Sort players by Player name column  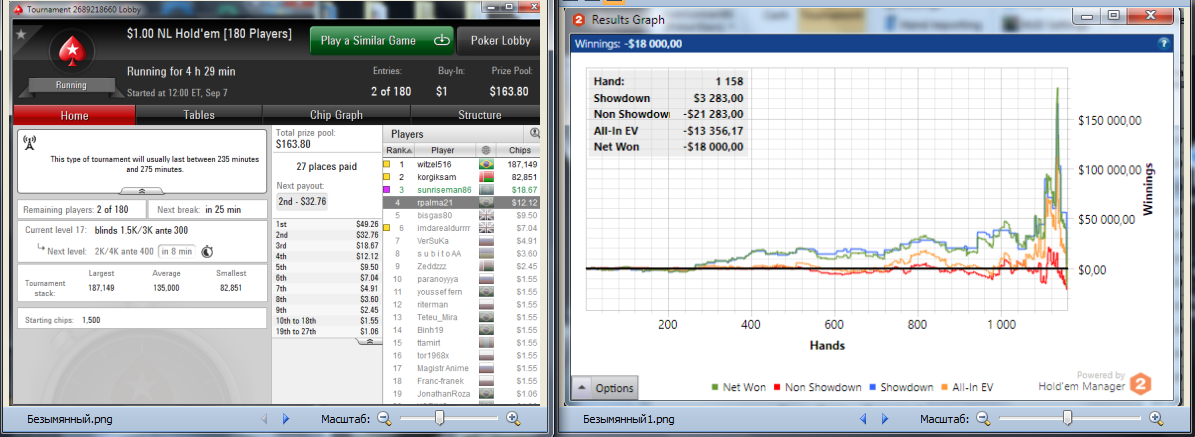pos(442,150)
